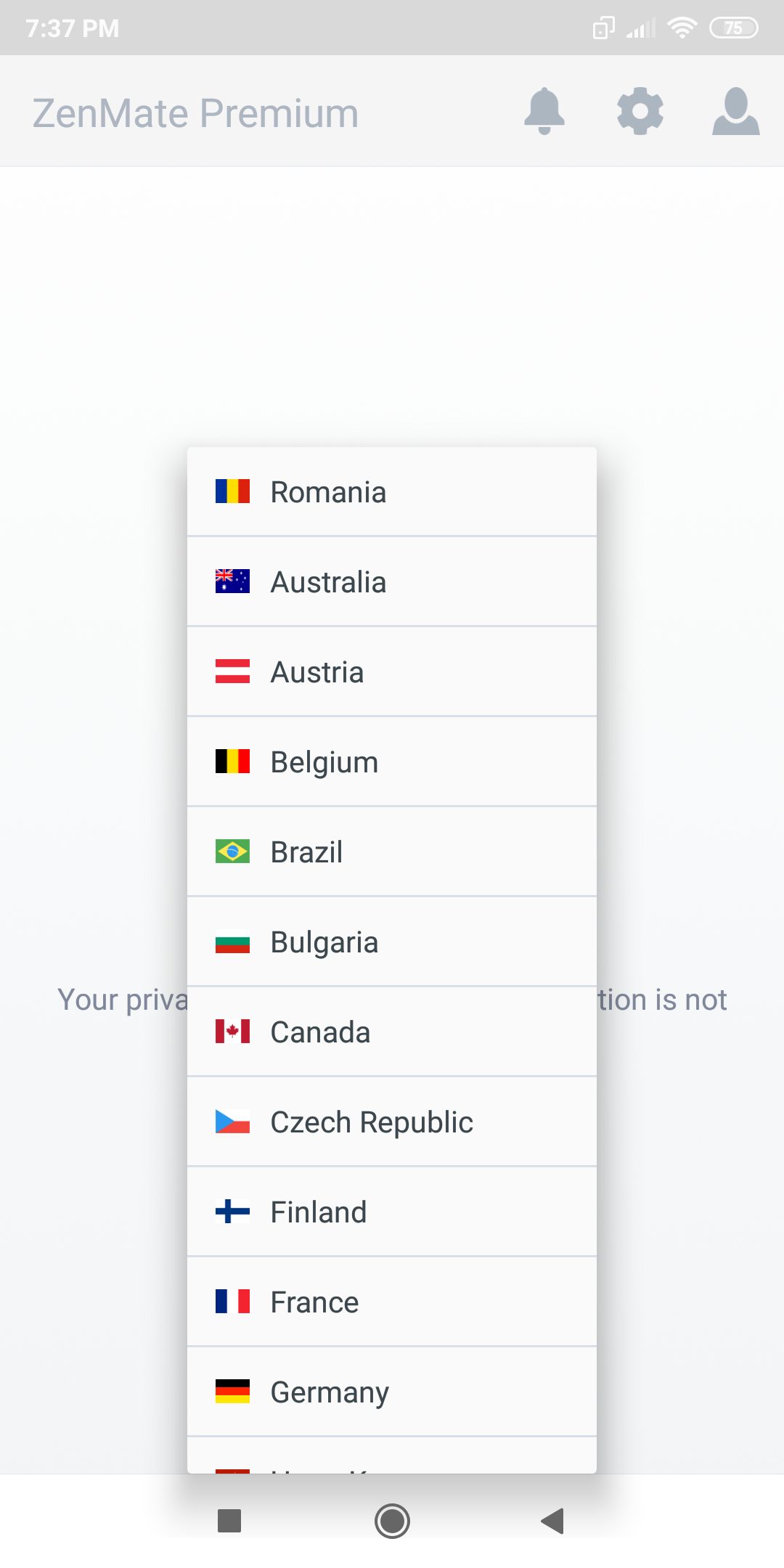Screen dimensions: 784x1568
Task: Click the ZenMate Premium title
Action: tap(195, 113)
